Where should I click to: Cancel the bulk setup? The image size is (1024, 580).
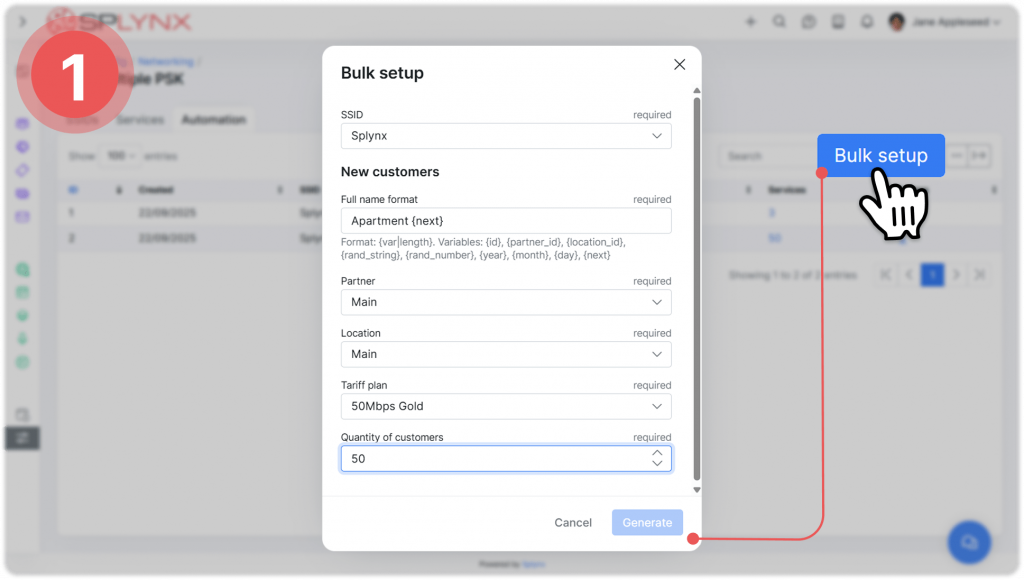573,522
